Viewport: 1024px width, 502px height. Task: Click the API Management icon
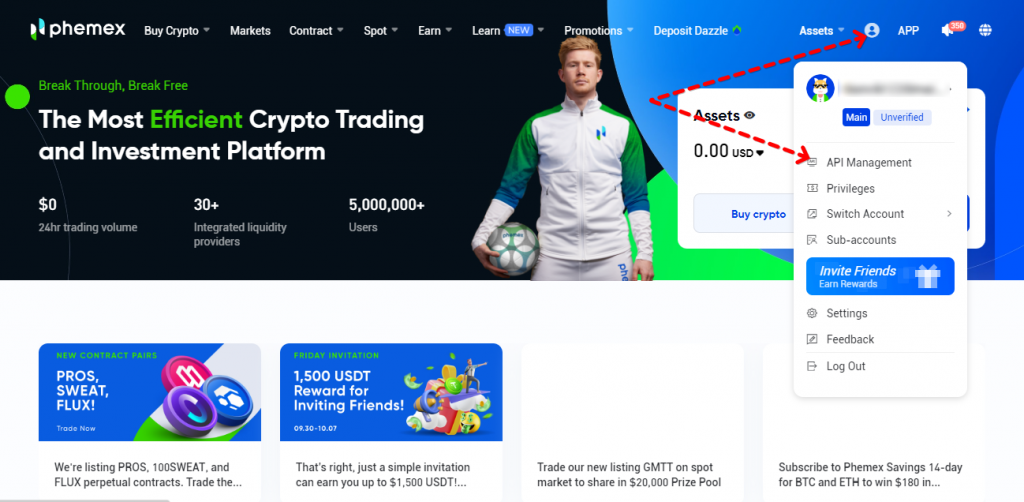coord(812,162)
